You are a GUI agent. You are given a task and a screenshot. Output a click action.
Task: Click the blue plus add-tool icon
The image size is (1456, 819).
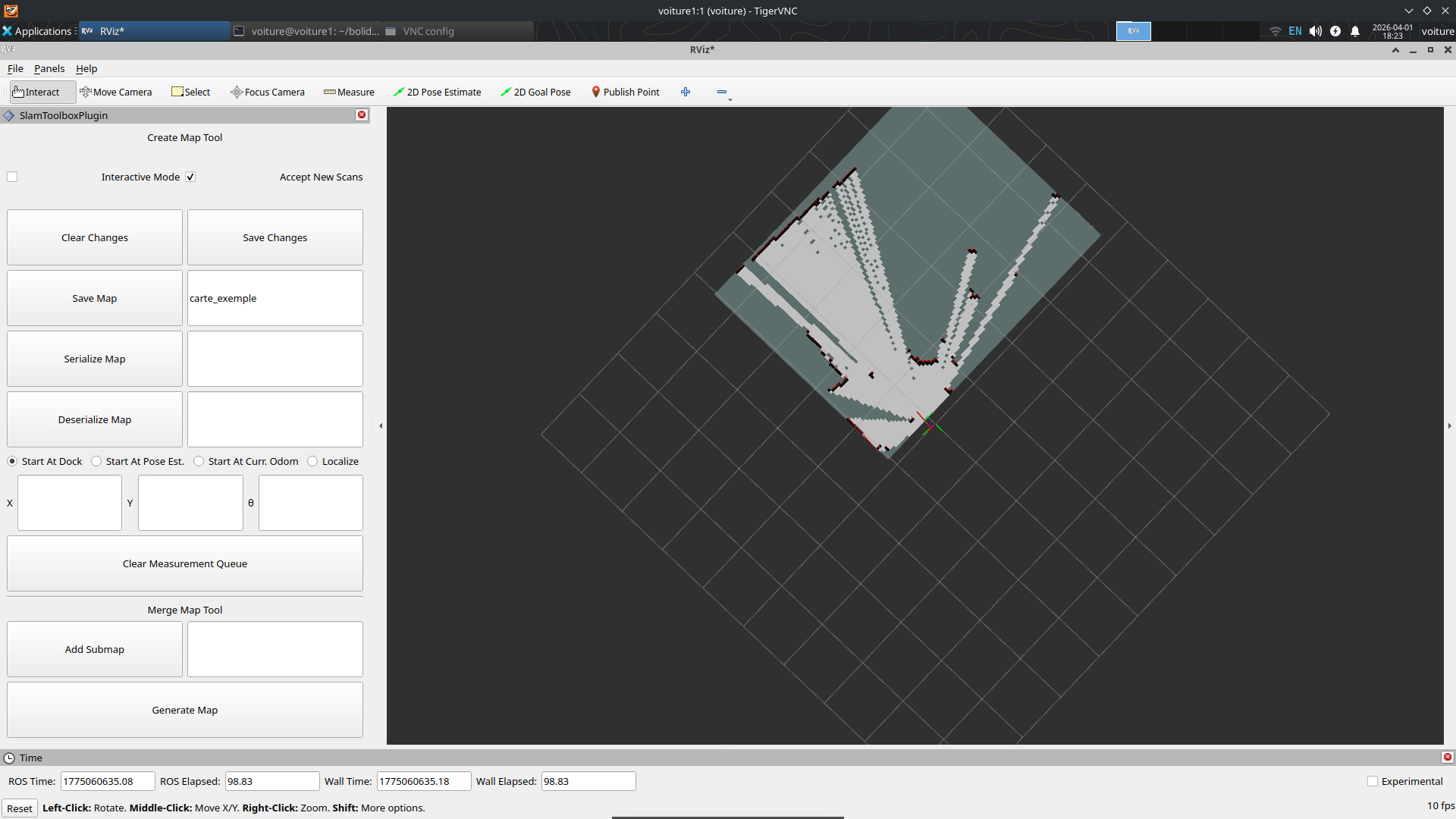(686, 92)
